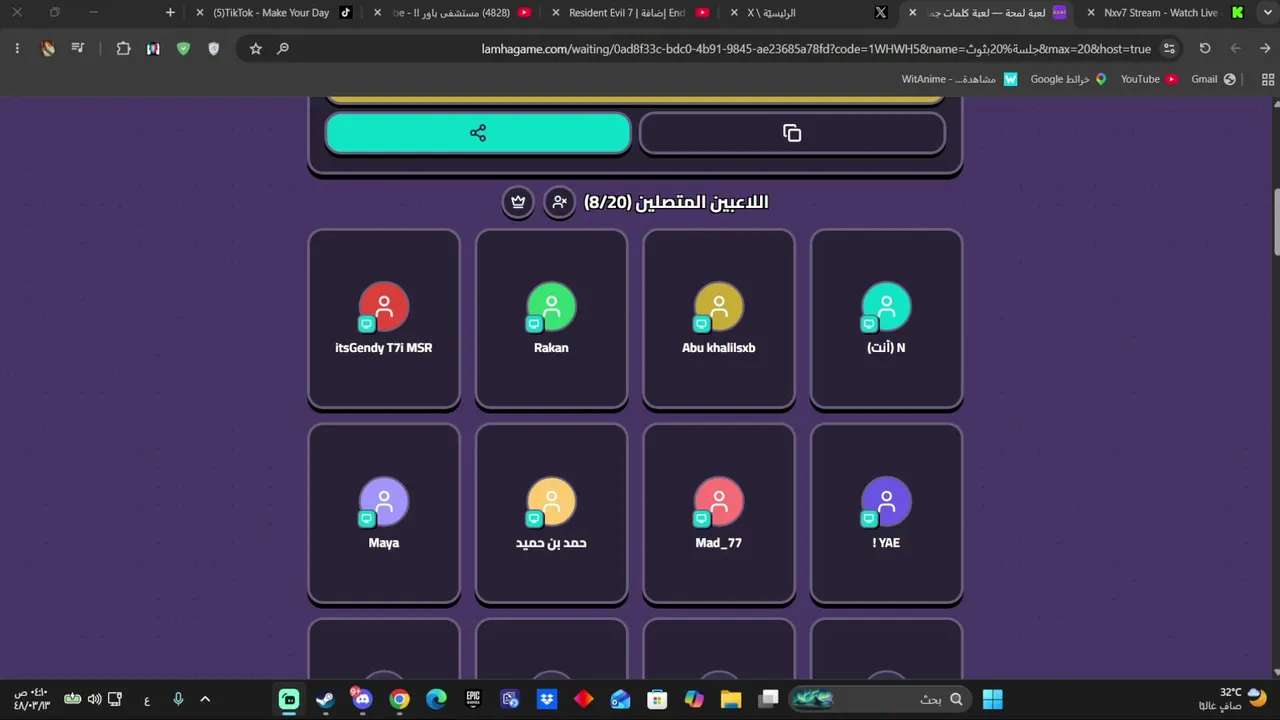Close the لعبة لمحة tab
This screenshot has width=1280, height=720.
point(912,13)
